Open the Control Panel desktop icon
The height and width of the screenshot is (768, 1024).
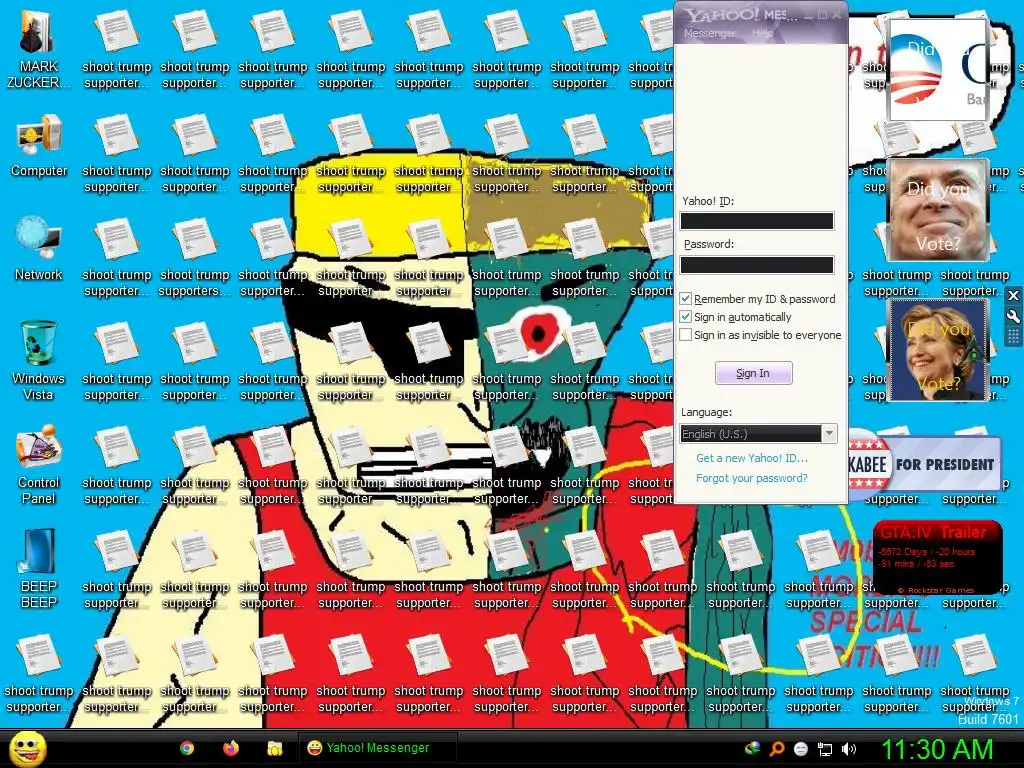click(39, 465)
